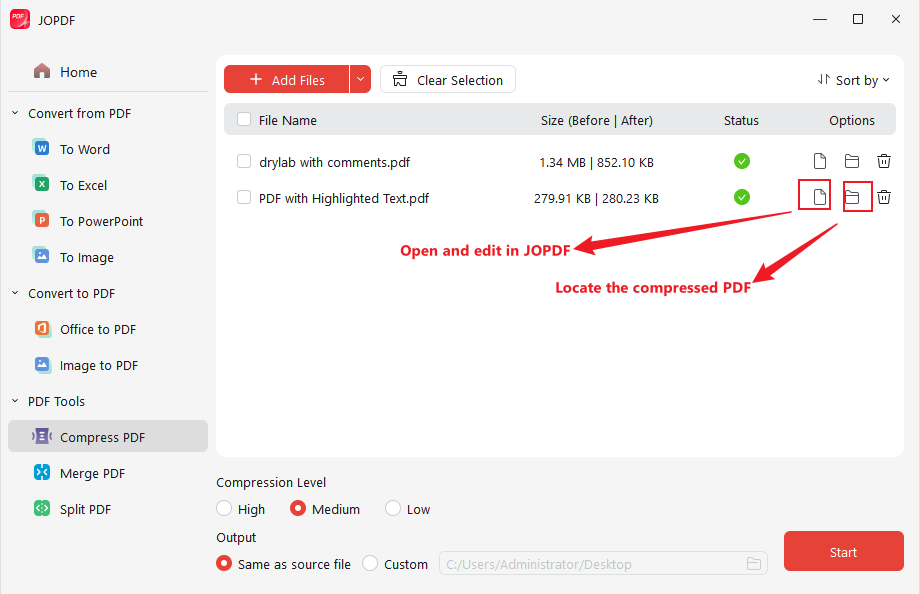Collapse the Convert from PDF section
Image resolution: width=920 pixels, height=594 pixels.
[x=14, y=113]
